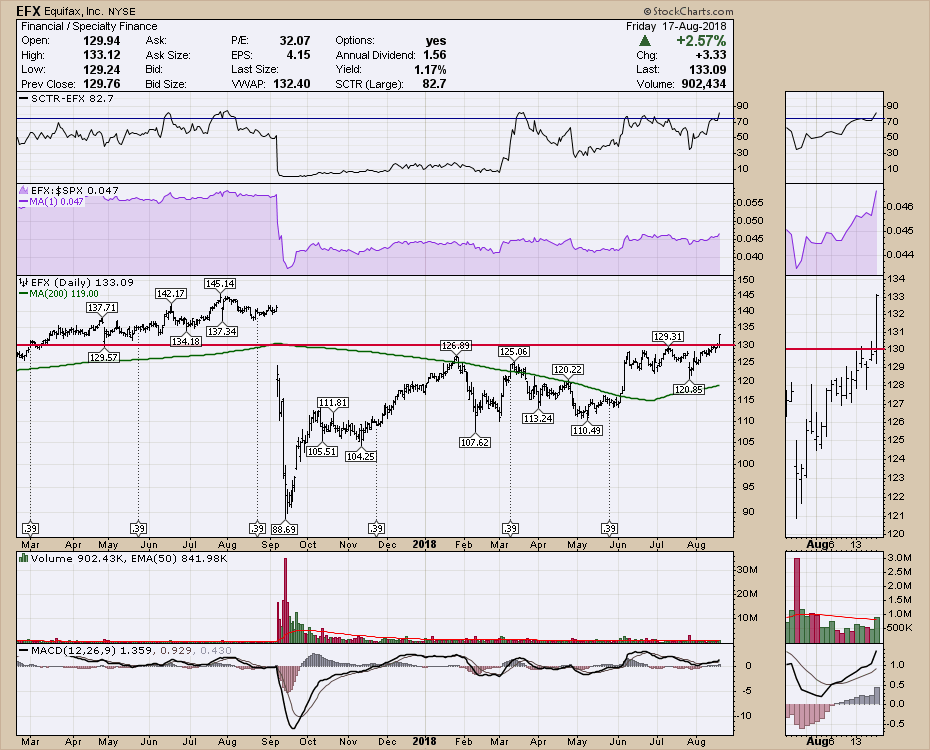The height and width of the screenshot is (750, 930).
Task: Click the P/E value 32.07
Action: tap(295, 41)
